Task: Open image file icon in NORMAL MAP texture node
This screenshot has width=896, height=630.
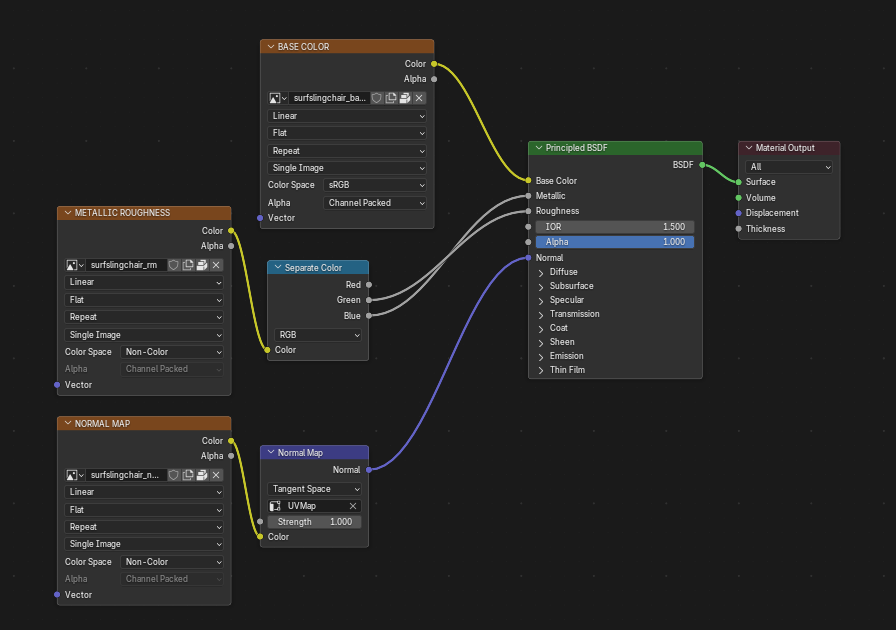Action: pos(202,475)
